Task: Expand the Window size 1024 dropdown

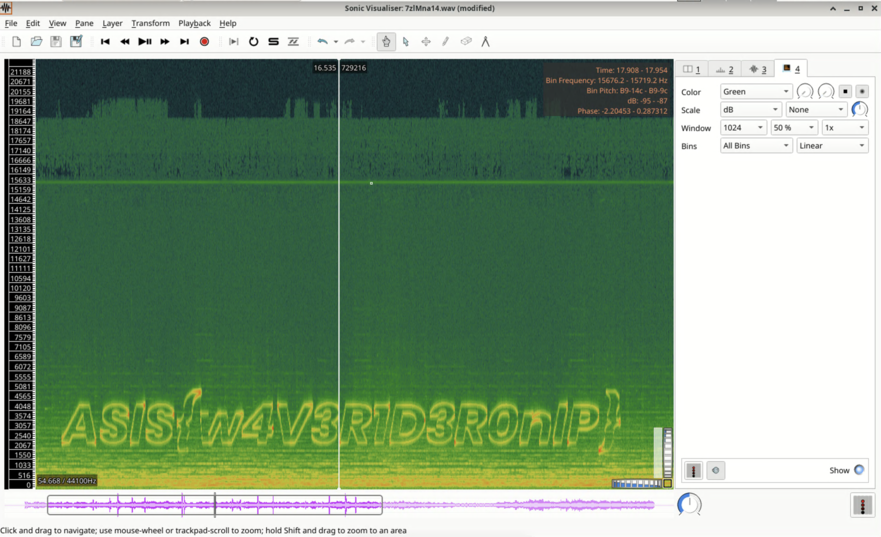Action: tap(743, 128)
